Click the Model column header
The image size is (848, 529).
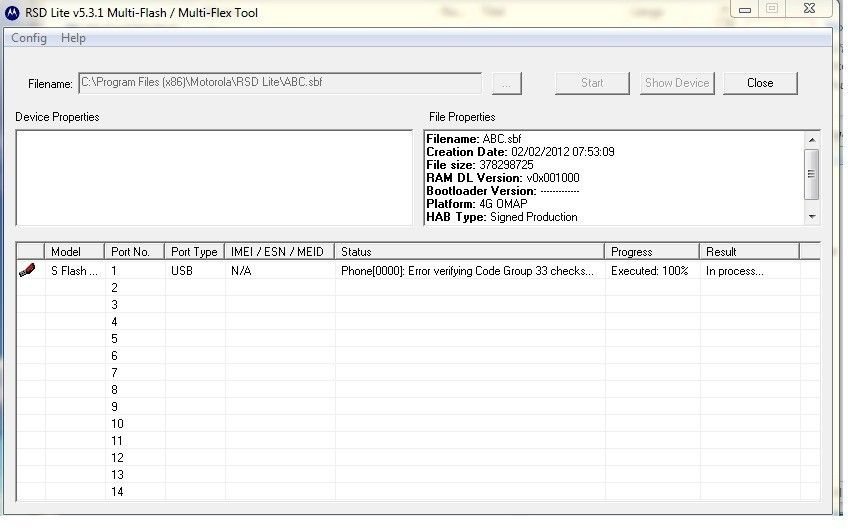pos(74,252)
